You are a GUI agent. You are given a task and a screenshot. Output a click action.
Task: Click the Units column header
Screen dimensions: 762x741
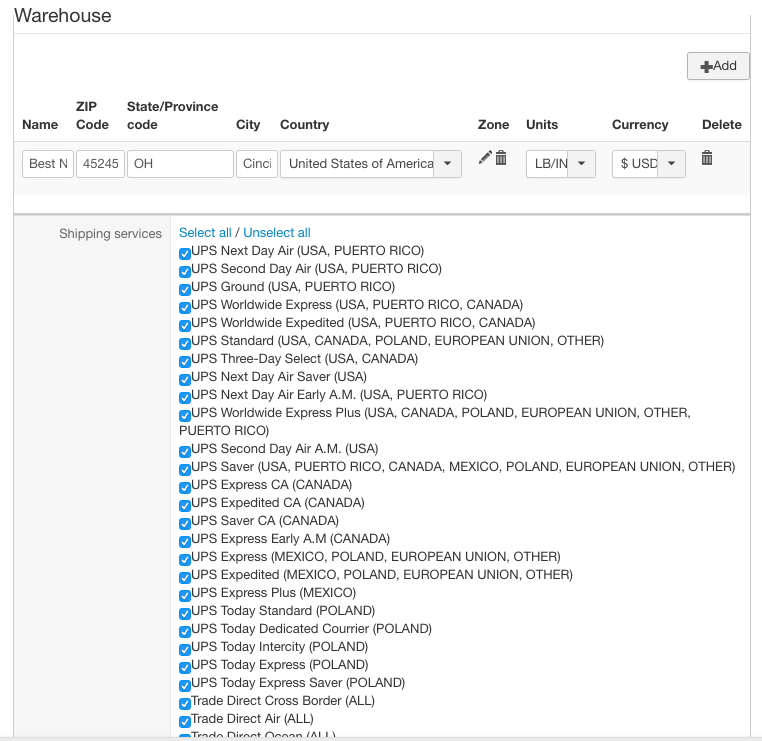[x=542, y=124]
